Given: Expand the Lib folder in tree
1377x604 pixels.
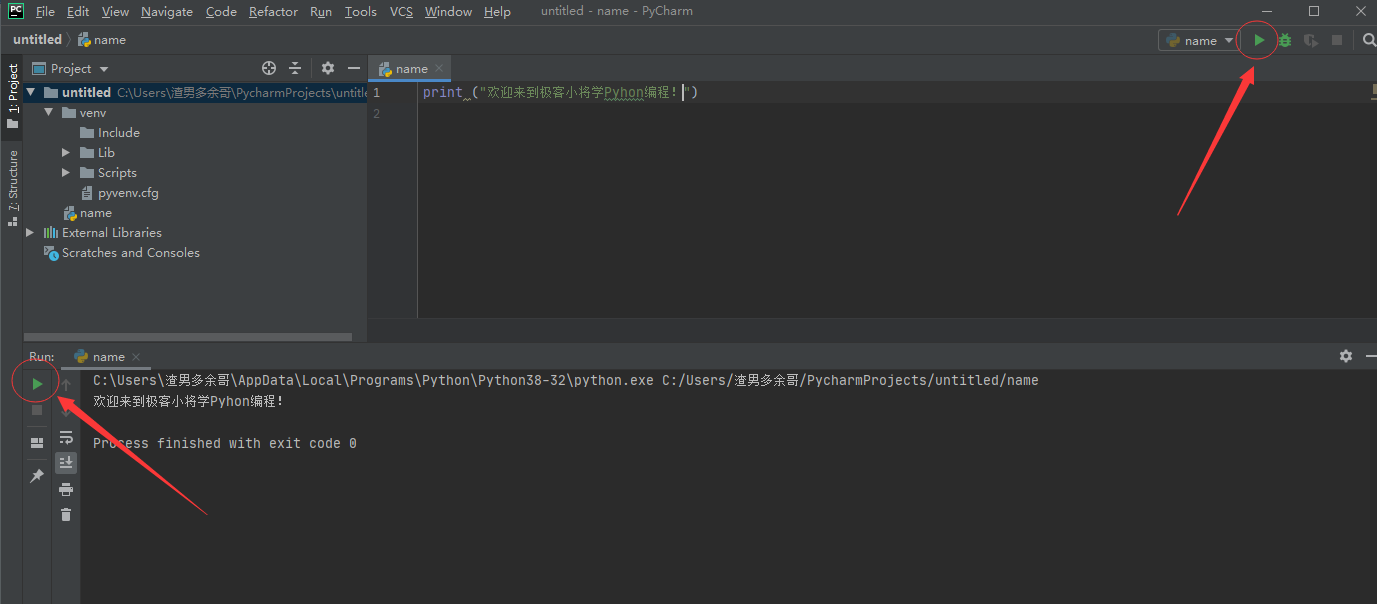Looking at the screenshot, I should [66, 153].
